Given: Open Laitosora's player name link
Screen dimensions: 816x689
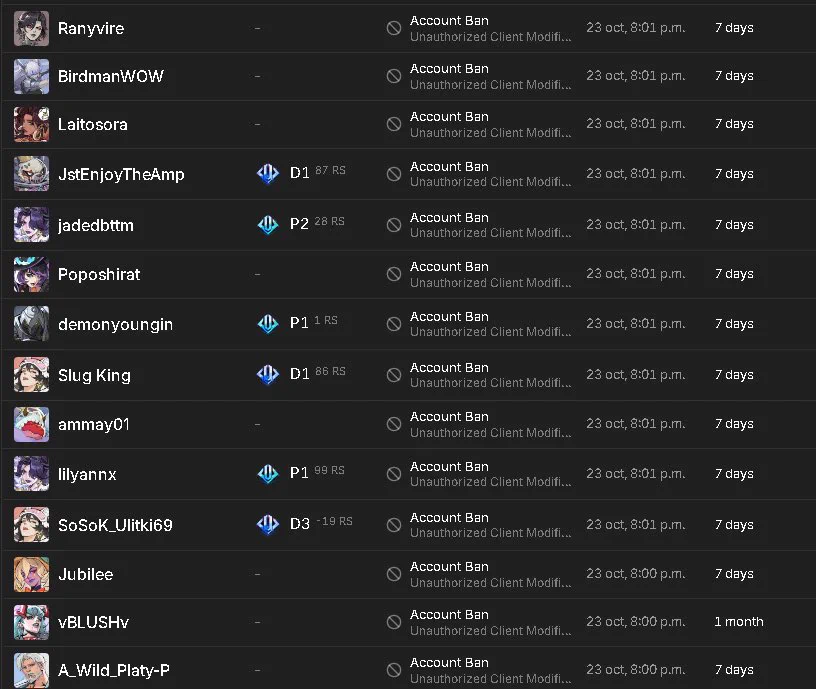Looking at the screenshot, I should [93, 124].
